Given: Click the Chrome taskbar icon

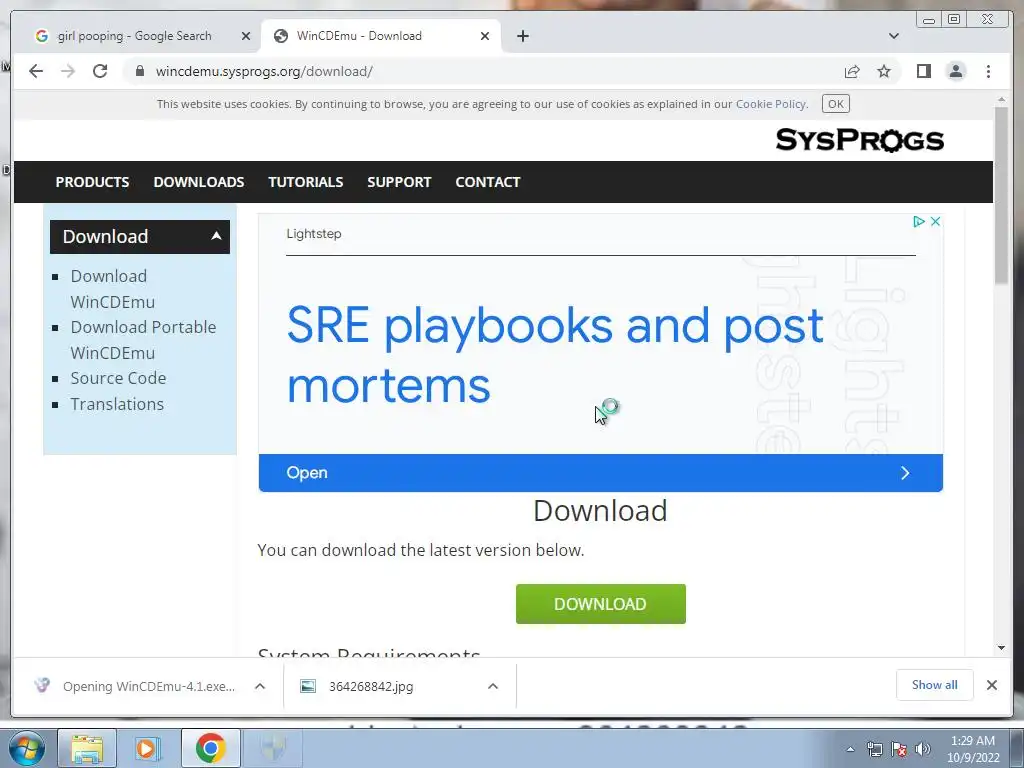Looking at the screenshot, I should click(210, 748).
